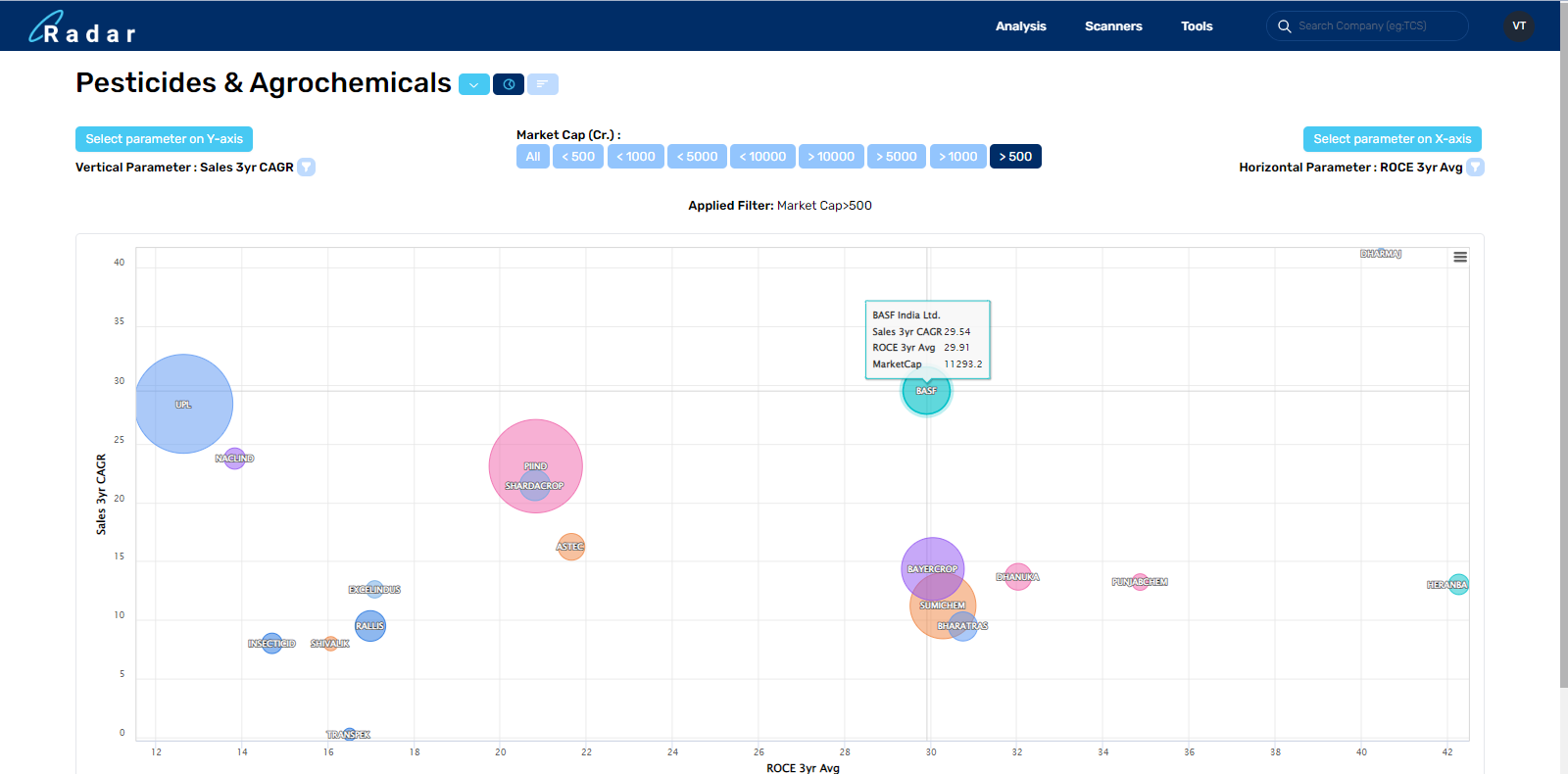Click the Pesticides & Agrochemicals heading

click(264, 83)
